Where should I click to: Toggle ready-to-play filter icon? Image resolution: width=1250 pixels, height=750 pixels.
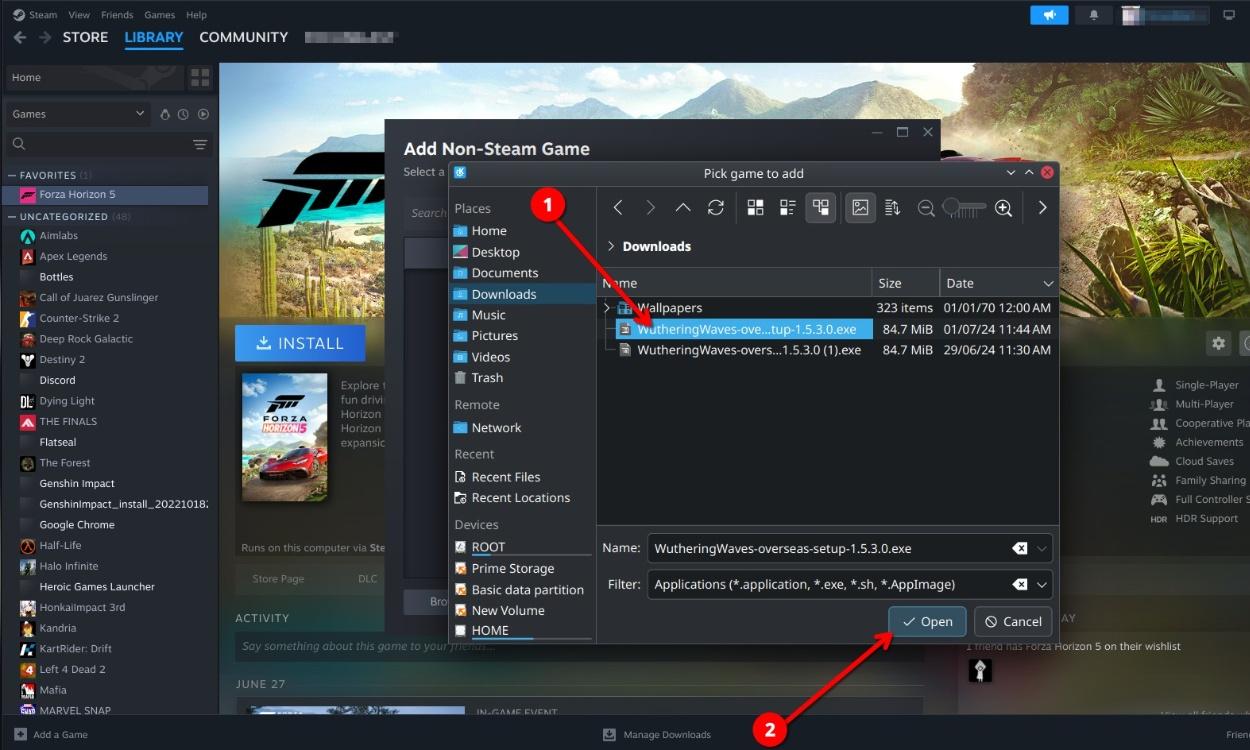203,114
